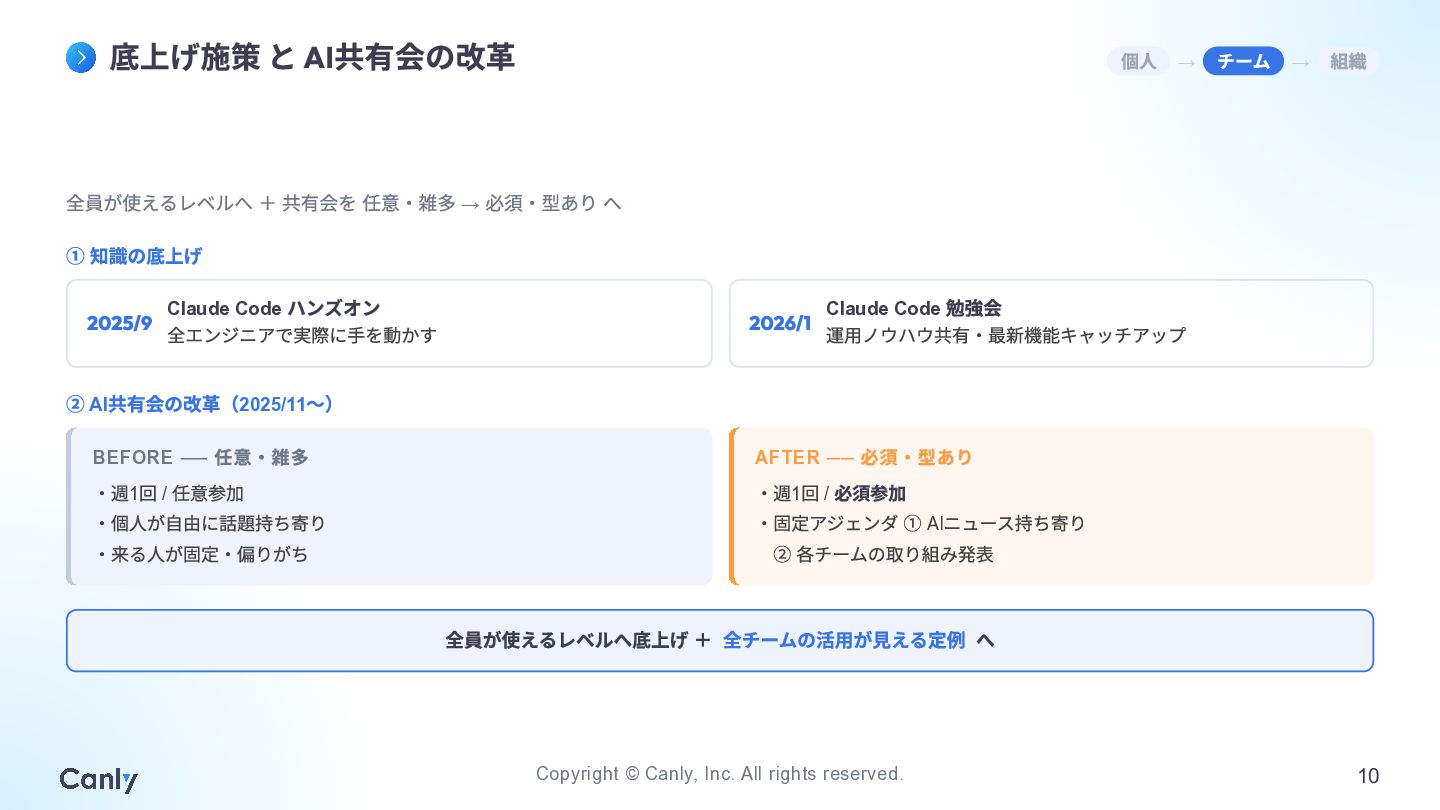Click the ② AI共有会の改革 heading
This screenshot has width=1440, height=810.
point(200,404)
